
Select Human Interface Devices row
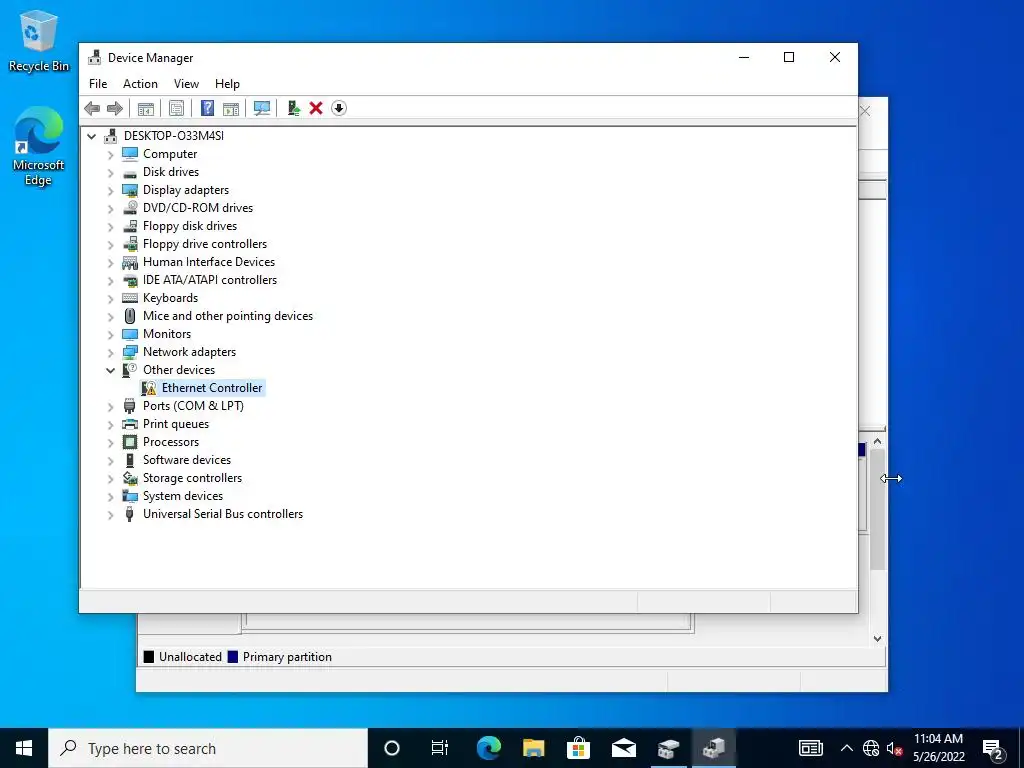click(x=208, y=262)
